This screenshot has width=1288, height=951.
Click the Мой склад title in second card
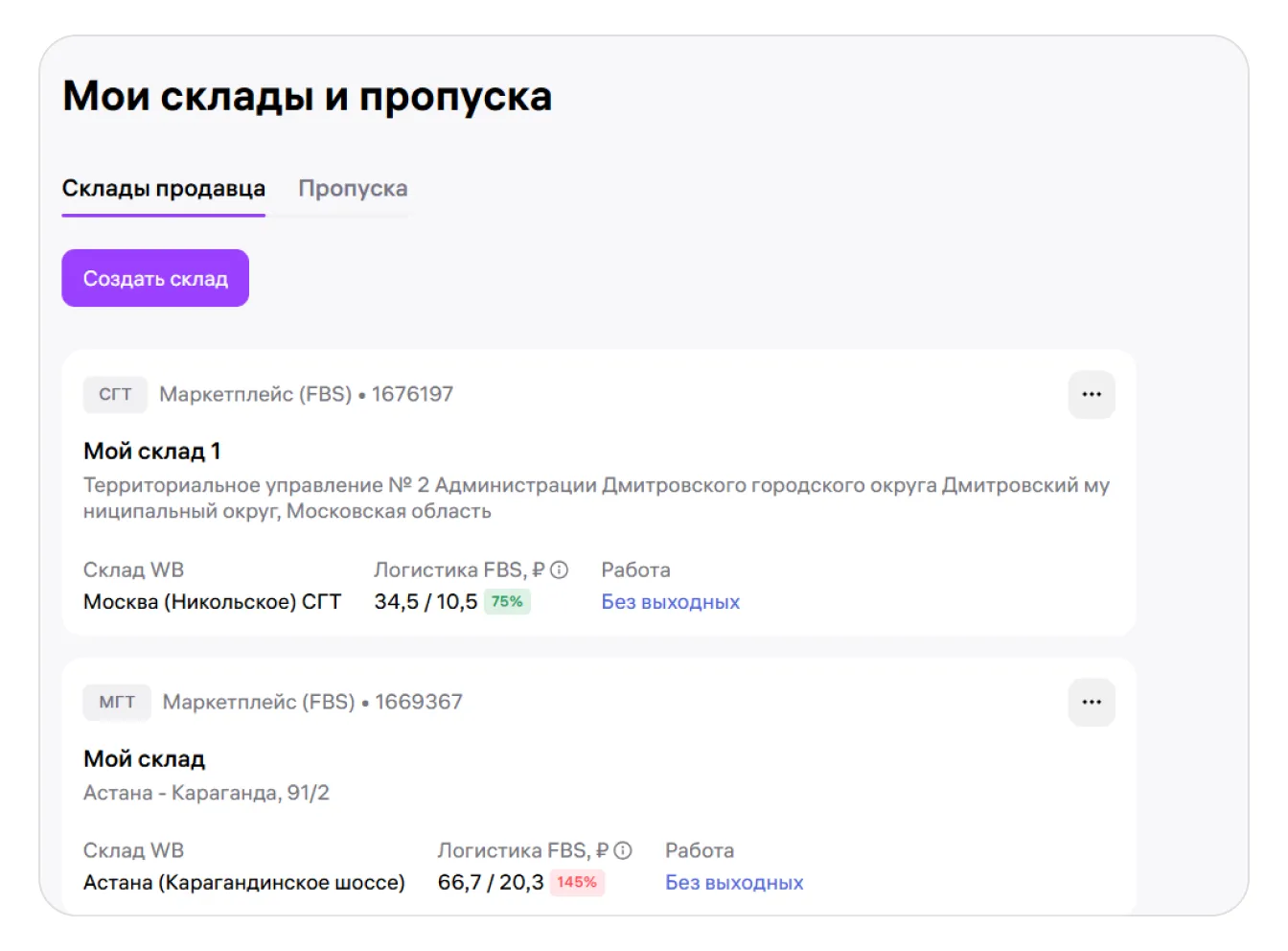[144, 758]
